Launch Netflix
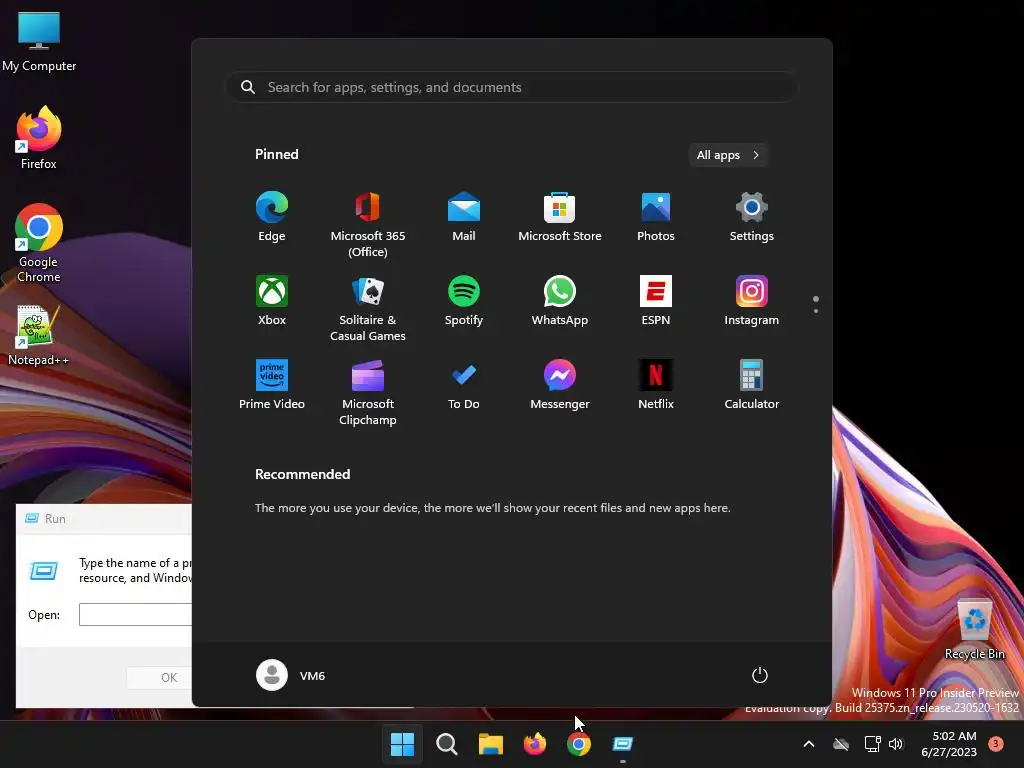The image size is (1024, 768). tap(656, 385)
